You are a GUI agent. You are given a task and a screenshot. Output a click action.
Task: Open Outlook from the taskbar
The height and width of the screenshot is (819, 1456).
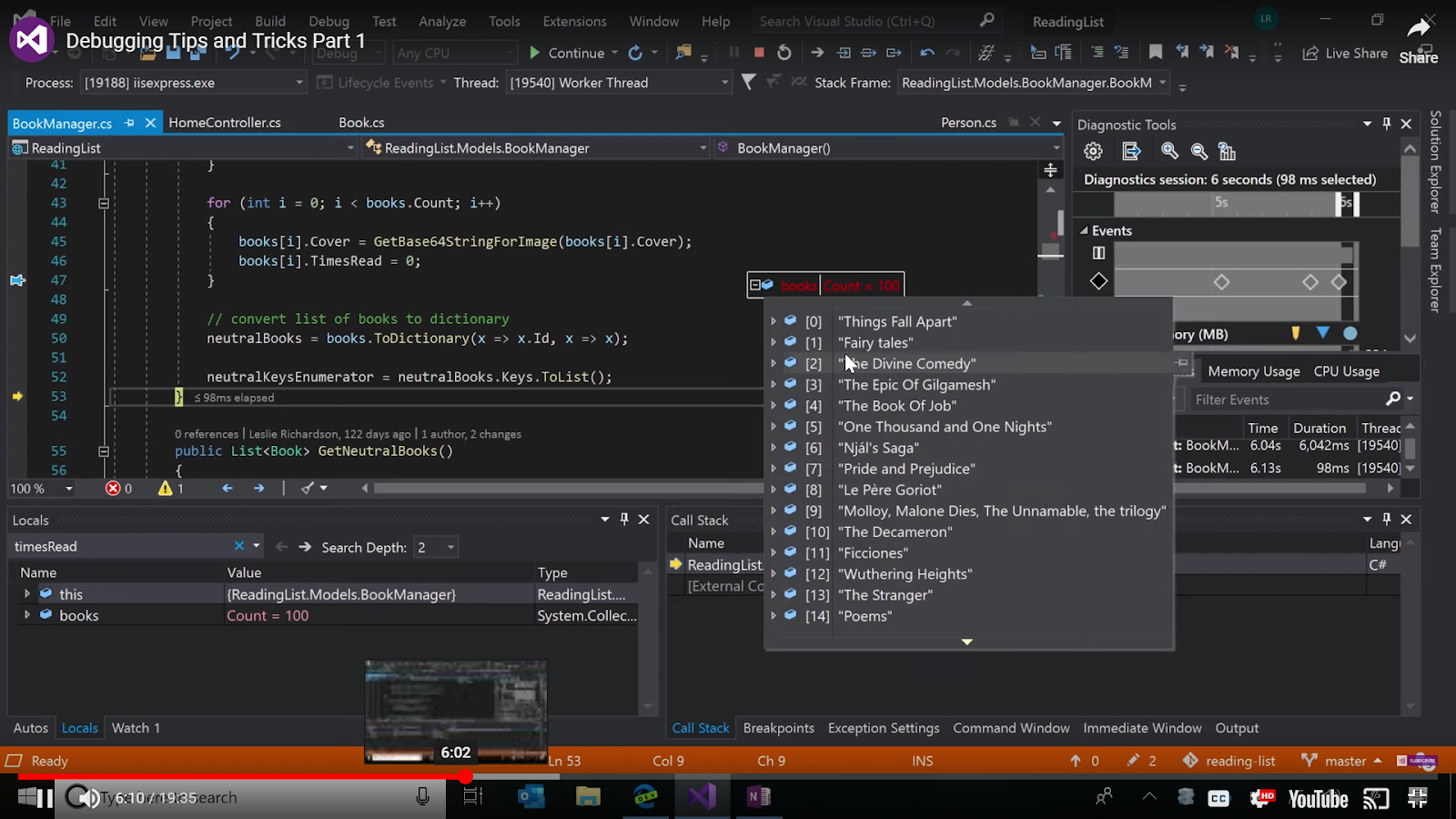click(x=531, y=797)
